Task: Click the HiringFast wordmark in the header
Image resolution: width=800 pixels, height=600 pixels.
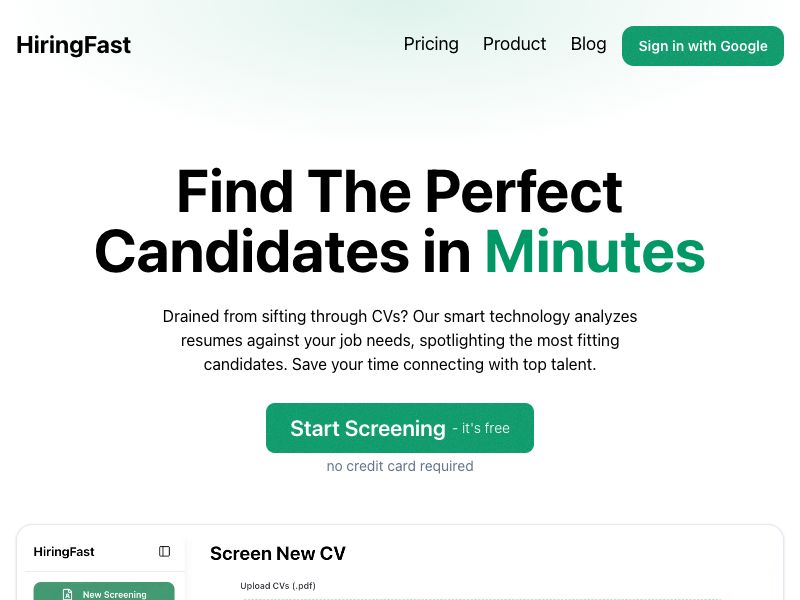Action: 73,45
